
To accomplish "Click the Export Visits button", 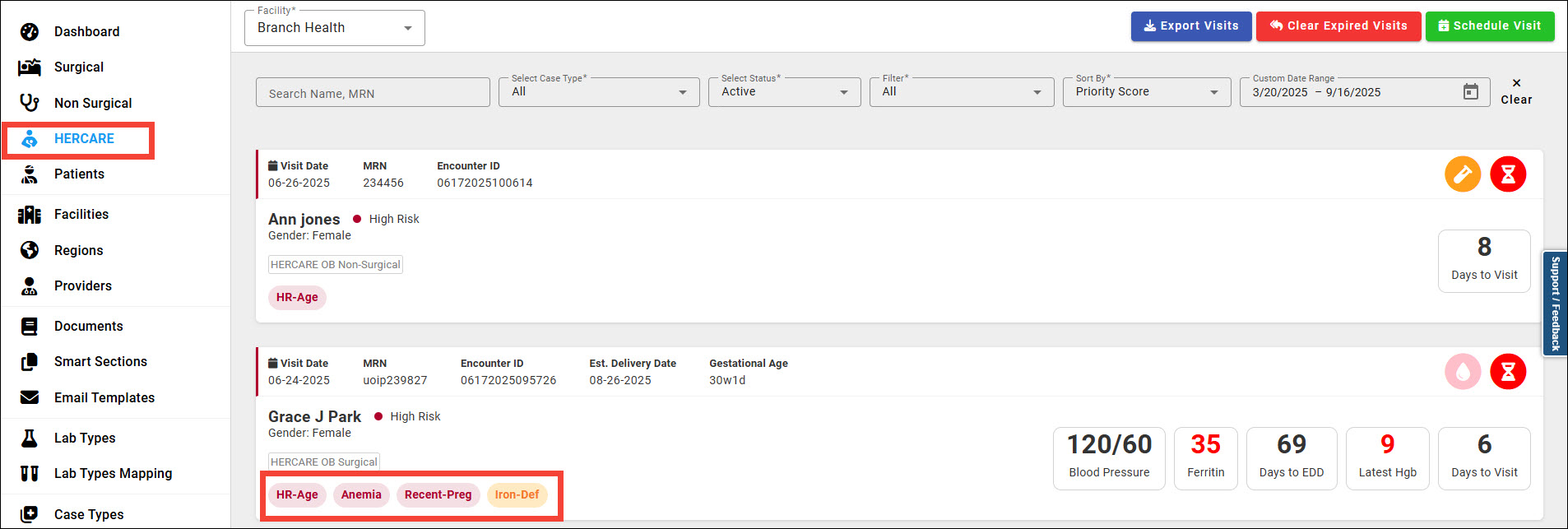I will (x=1190, y=26).
